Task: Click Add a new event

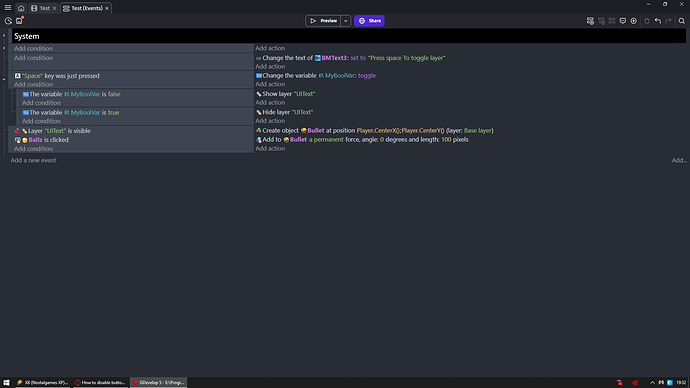Action: [x=33, y=160]
